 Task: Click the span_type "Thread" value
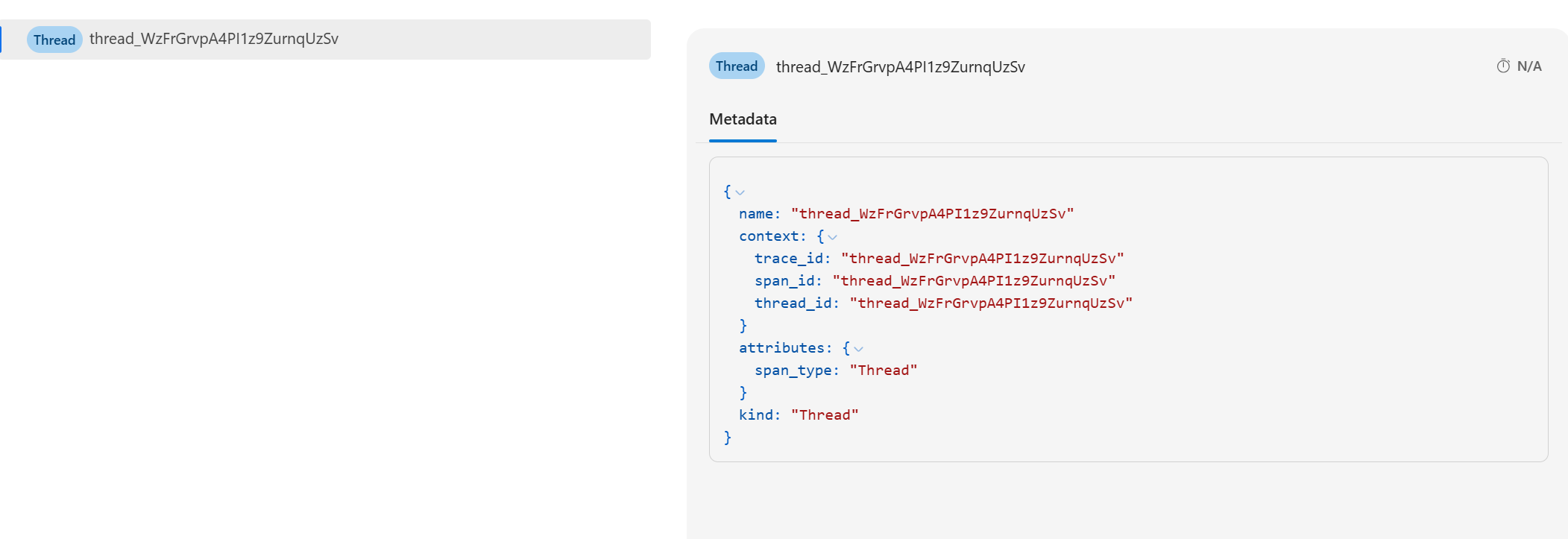click(884, 371)
